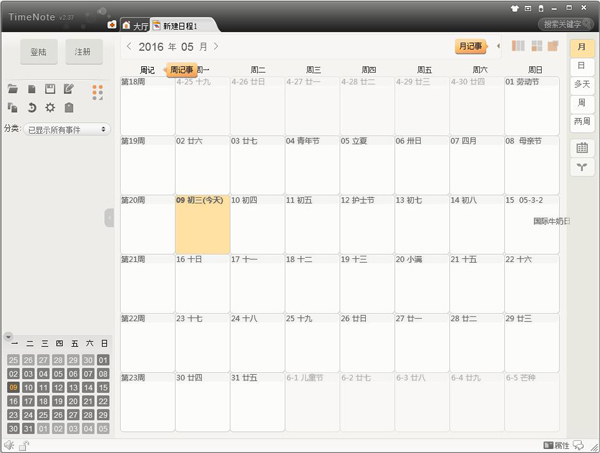Select the 两周 view tab
Image resolution: width=600 pixels, height=453 pixels.
pyautogui.click(x=582, y=122)
